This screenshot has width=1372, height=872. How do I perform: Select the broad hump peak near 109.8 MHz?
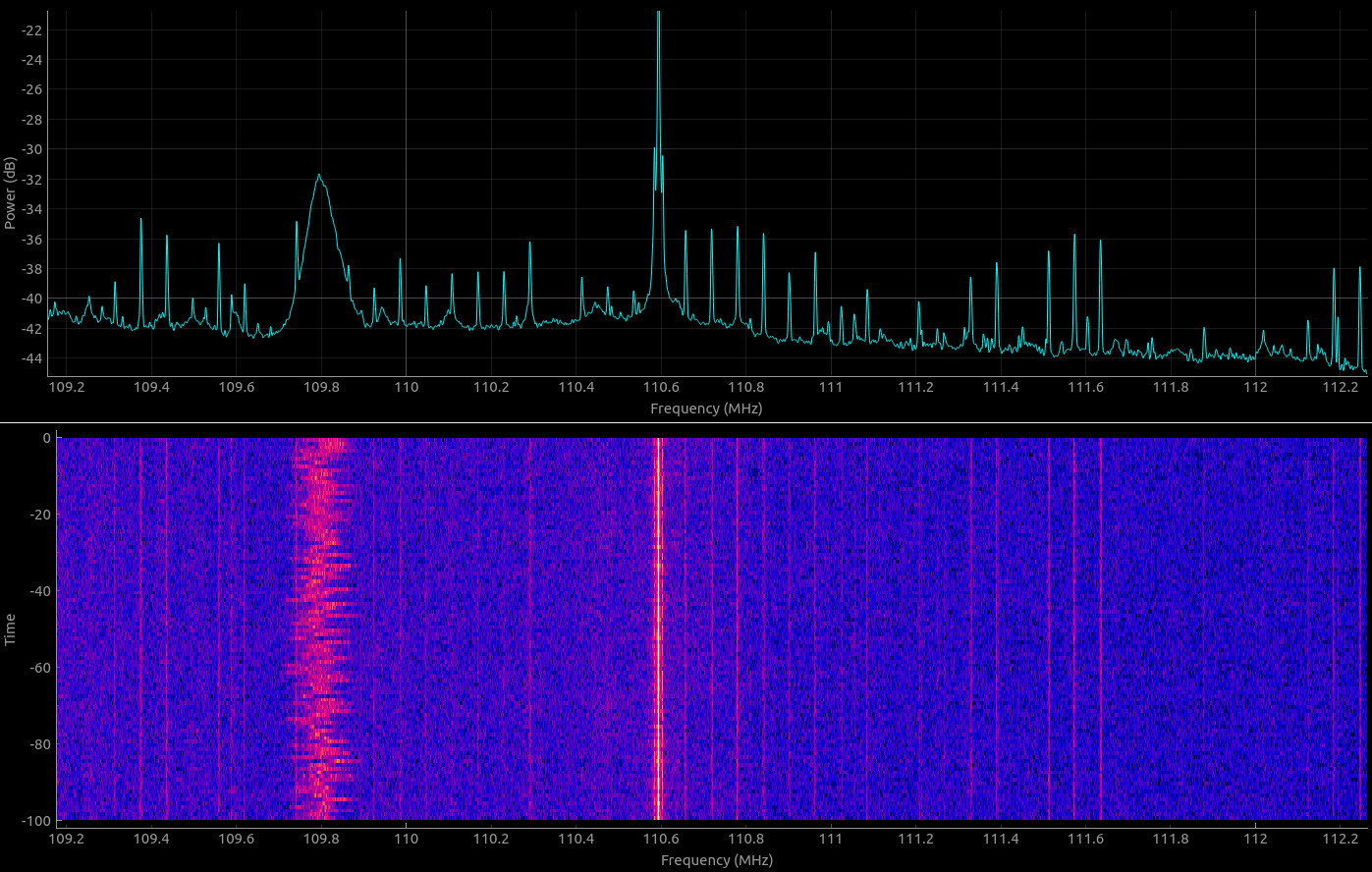point(319,177)
